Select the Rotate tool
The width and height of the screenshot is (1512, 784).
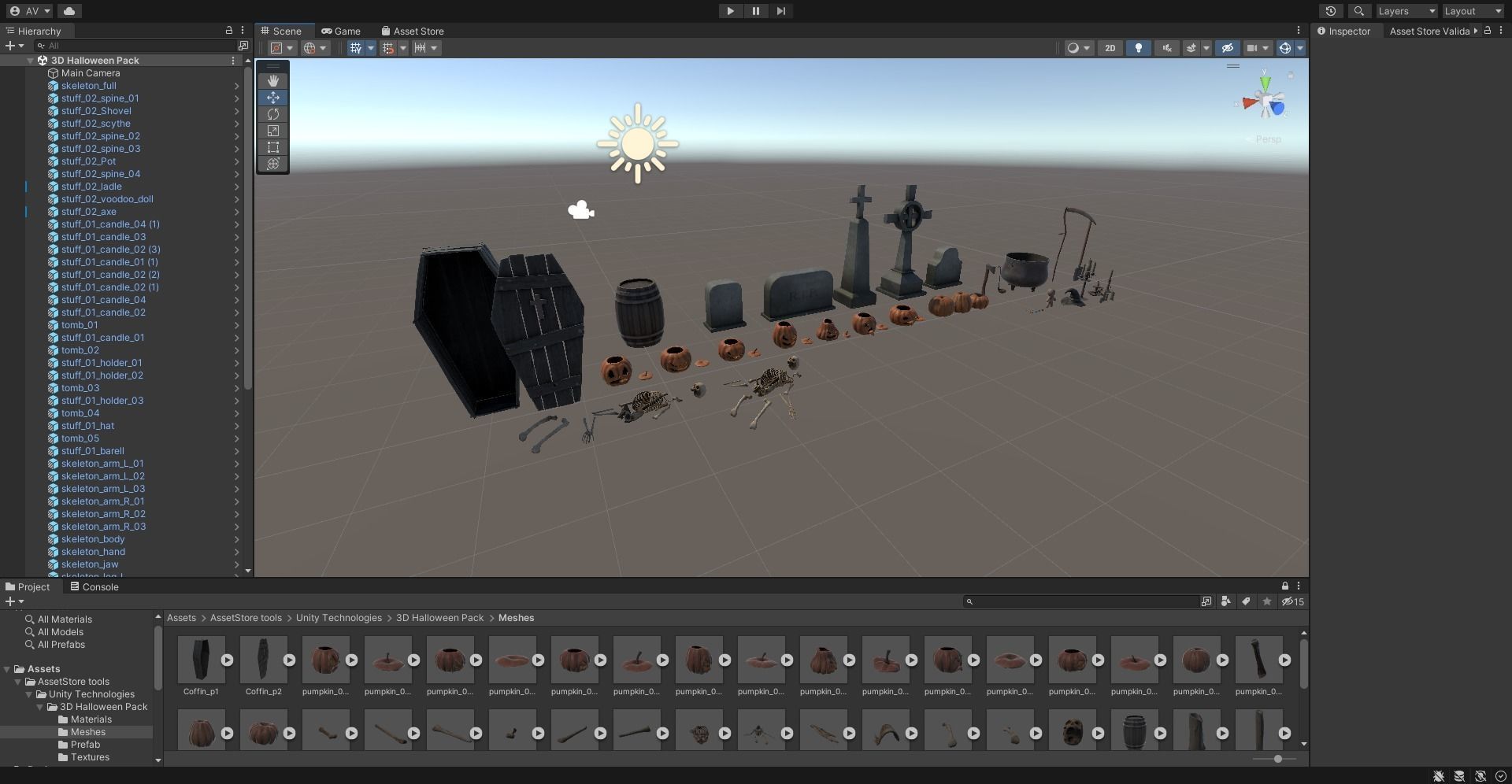(273, 114)
